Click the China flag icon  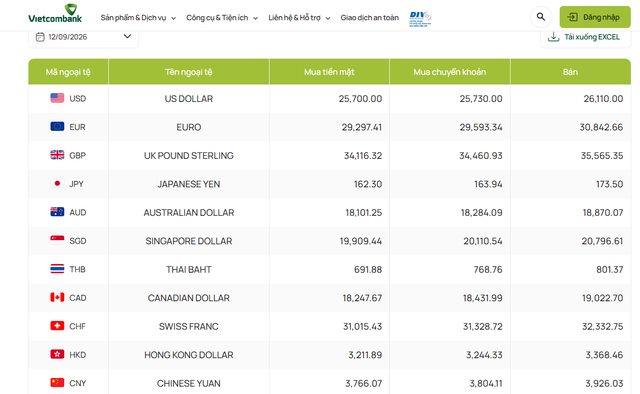(x=57, y=382)
